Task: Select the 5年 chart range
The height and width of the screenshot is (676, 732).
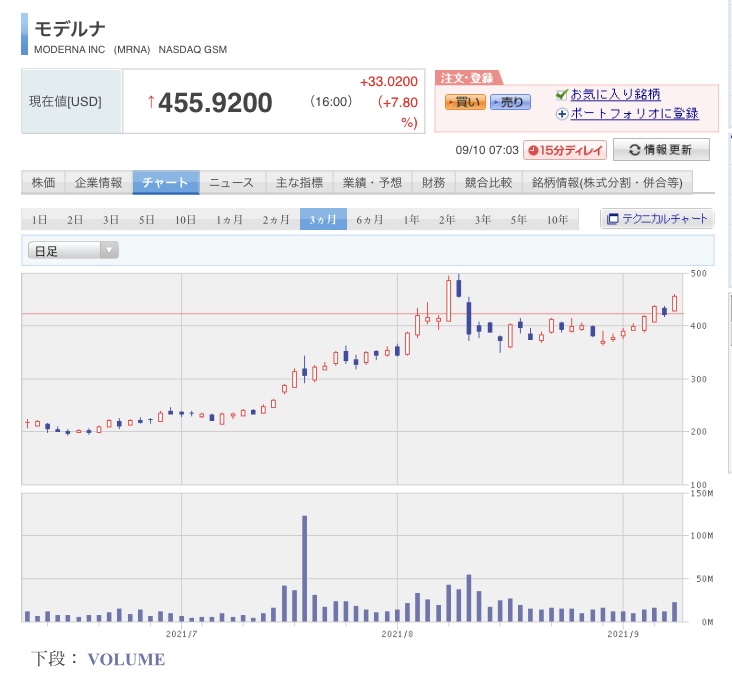Action: pos(518,219)
